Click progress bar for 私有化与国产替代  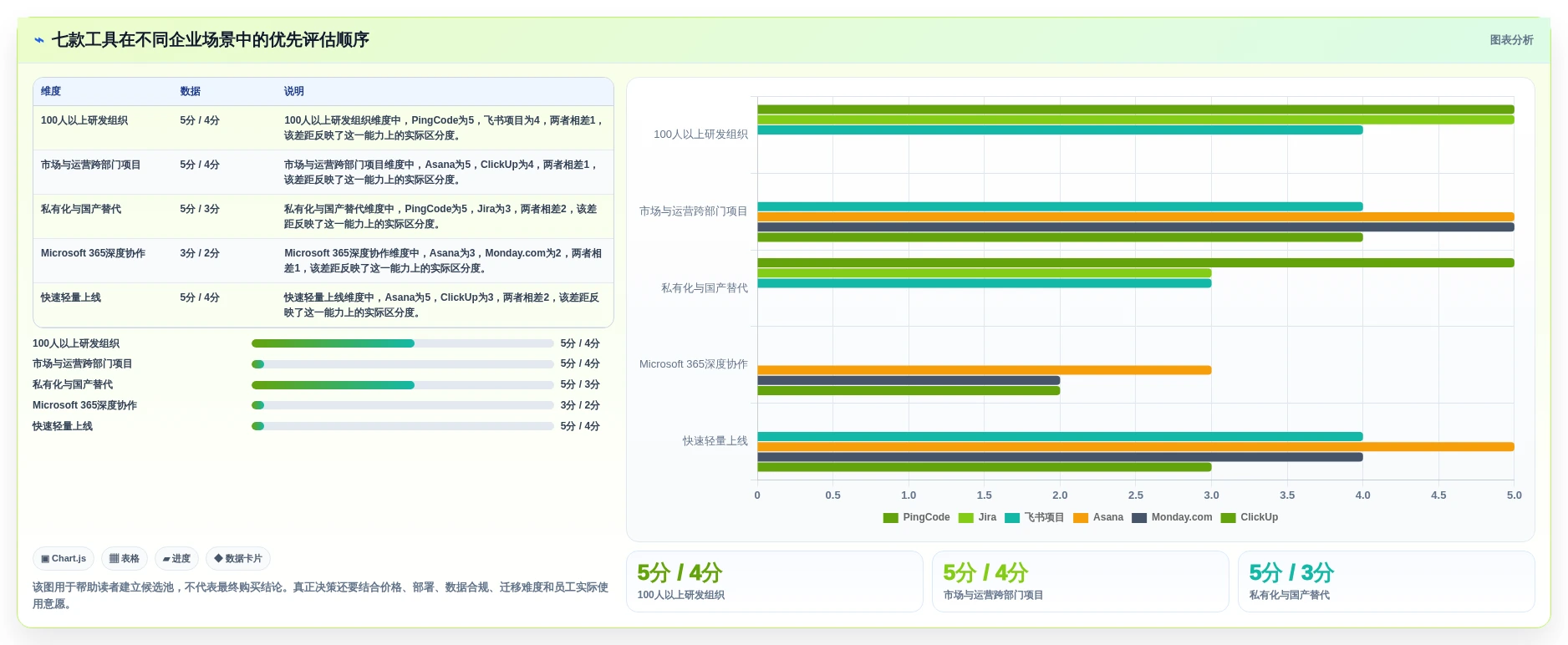tap(402, 385)
